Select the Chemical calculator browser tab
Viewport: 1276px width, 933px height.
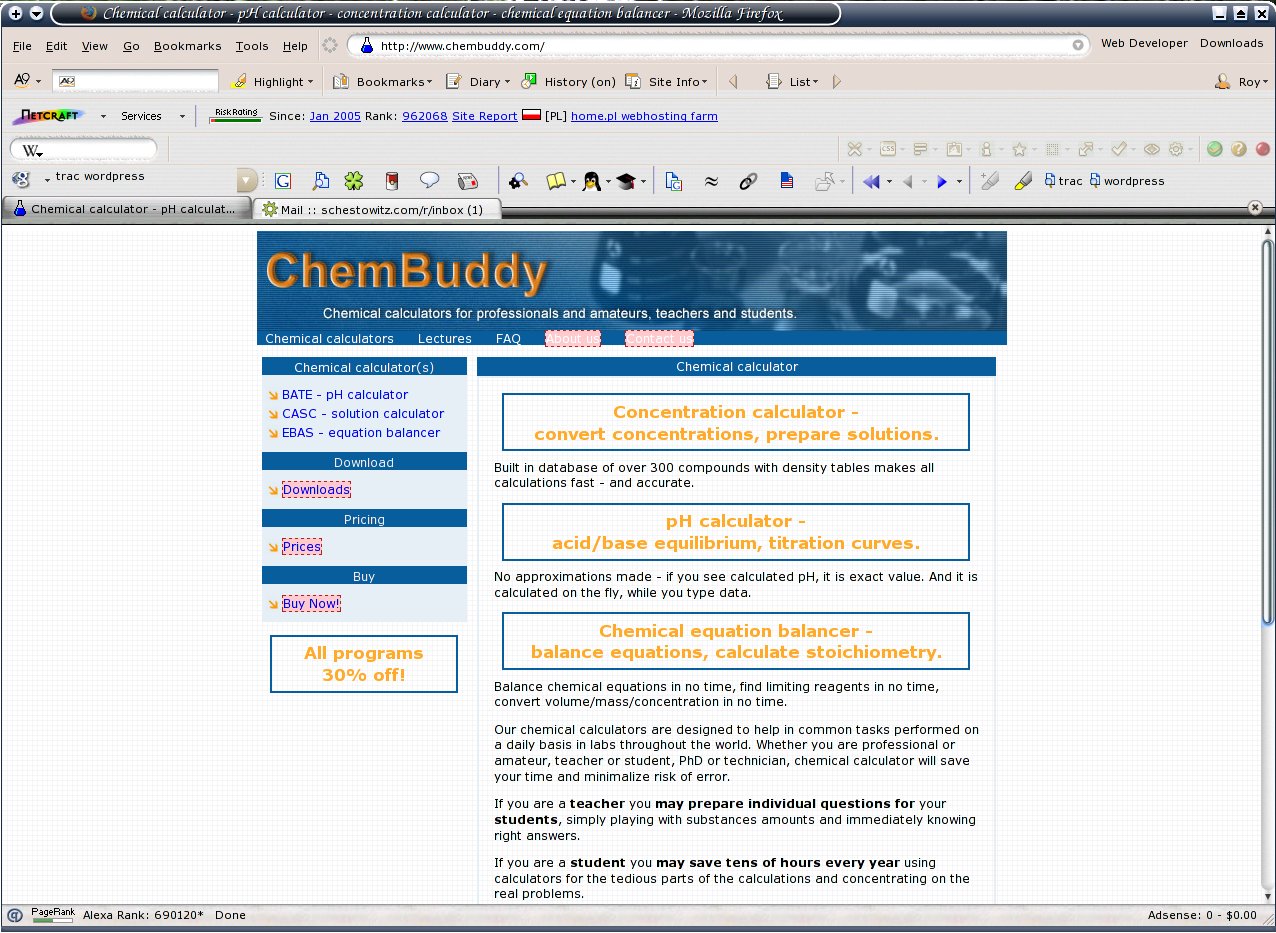(126, 209)
